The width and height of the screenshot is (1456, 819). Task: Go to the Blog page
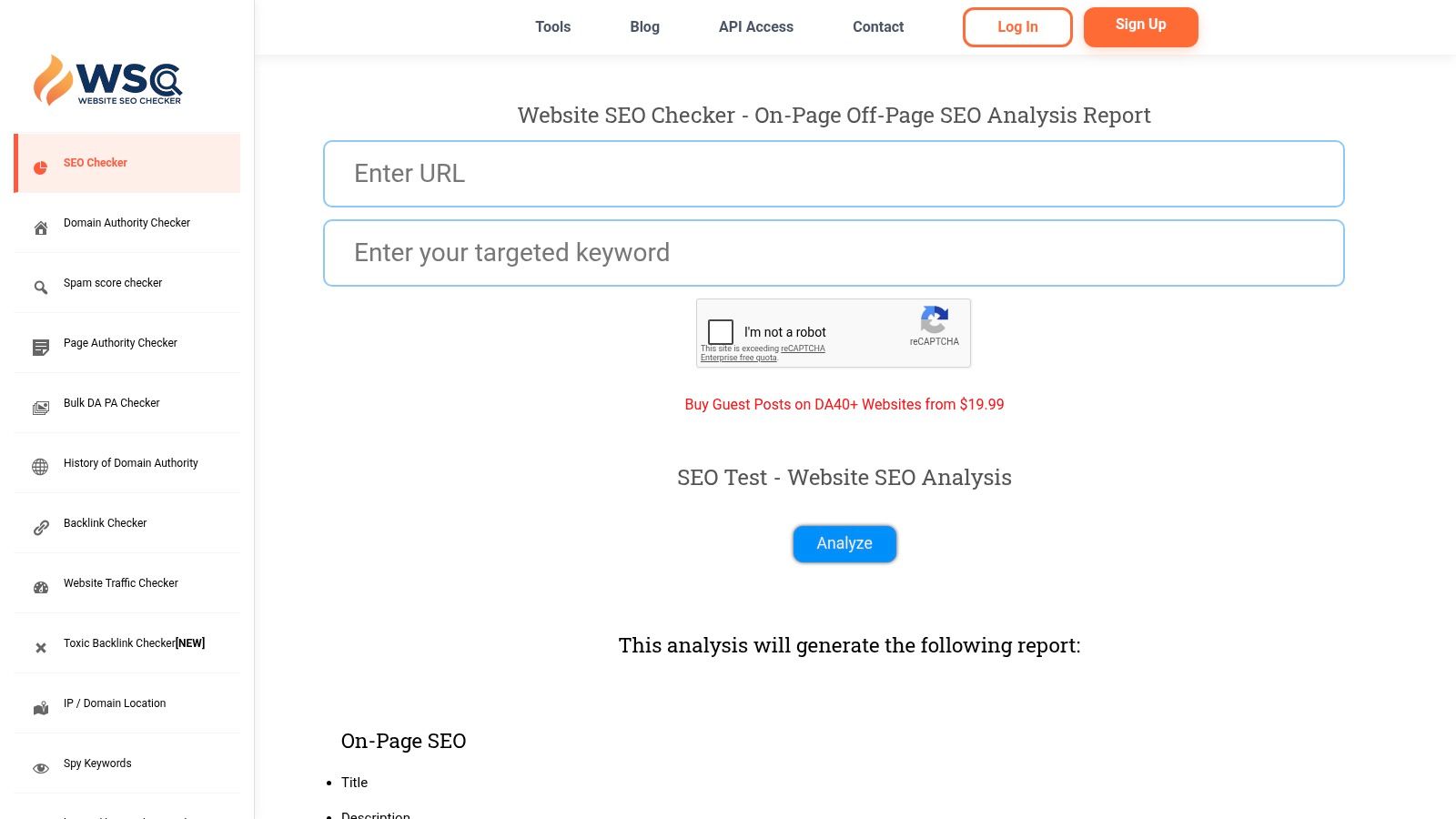645,27
